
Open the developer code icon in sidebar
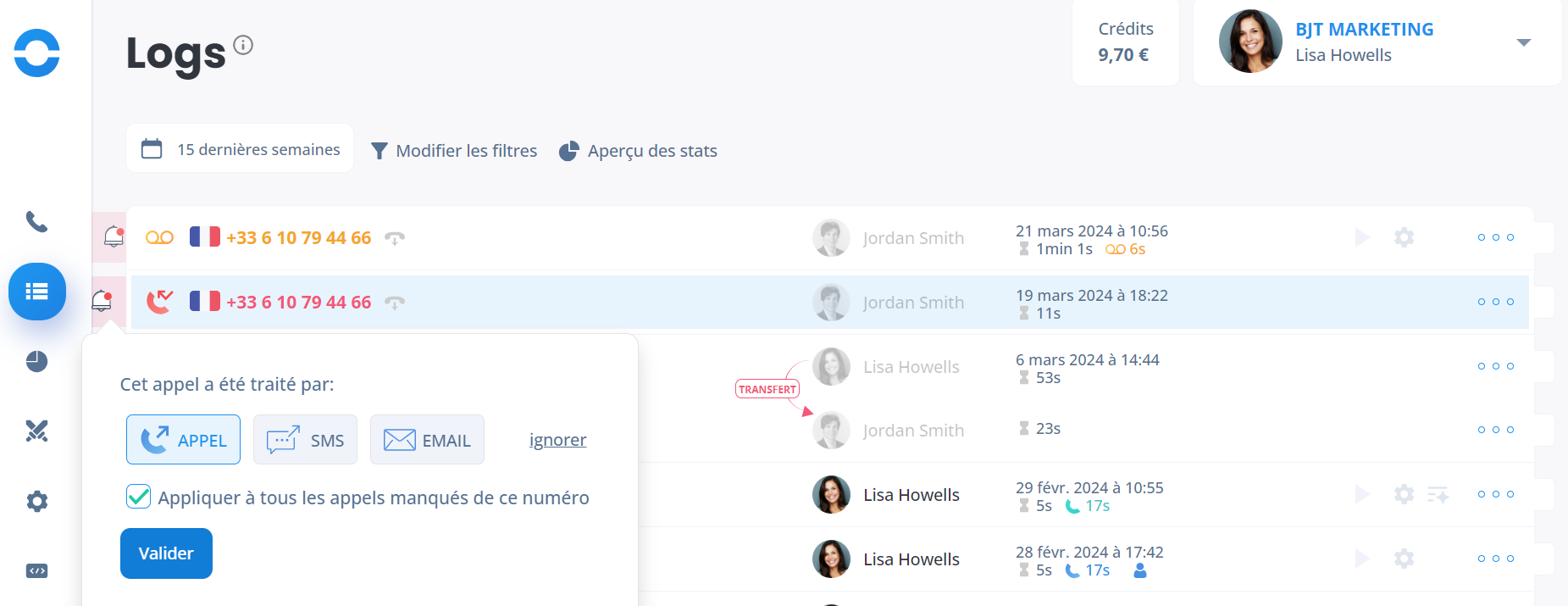36,570
